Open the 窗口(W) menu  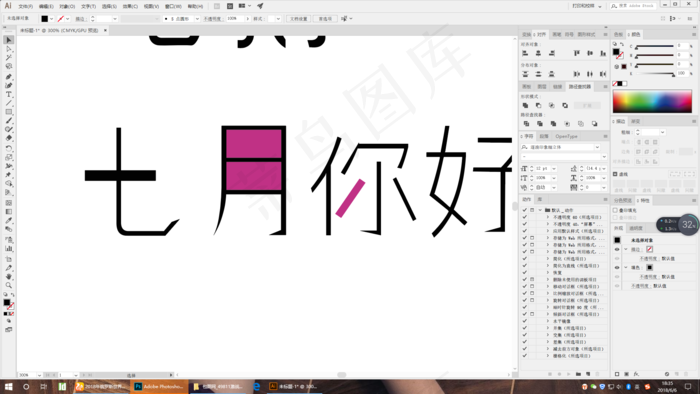pyautogui.click(x=173, y=6)
